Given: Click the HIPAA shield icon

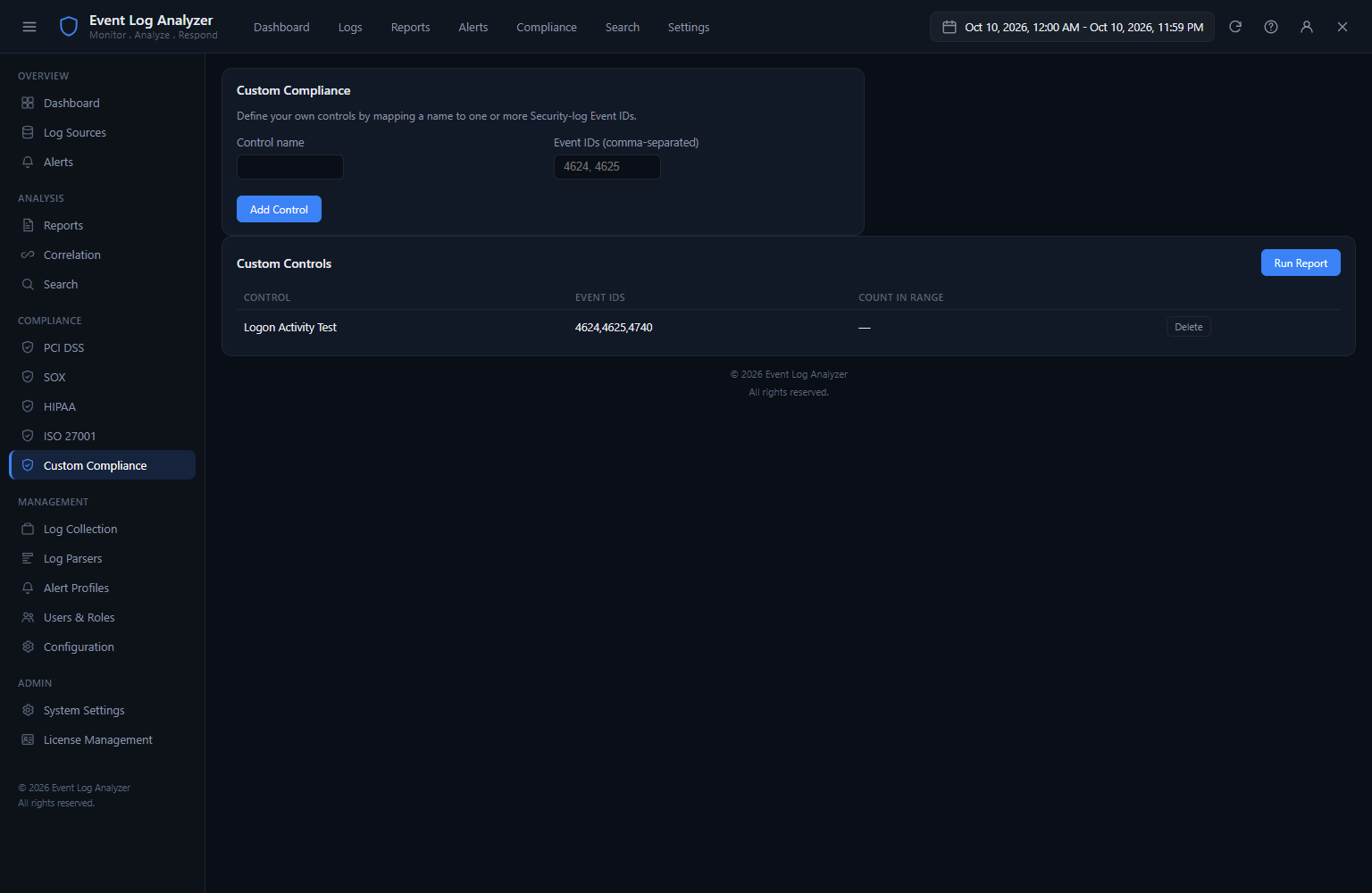Looking at the screenshot, I should click(x=28, y=406).
